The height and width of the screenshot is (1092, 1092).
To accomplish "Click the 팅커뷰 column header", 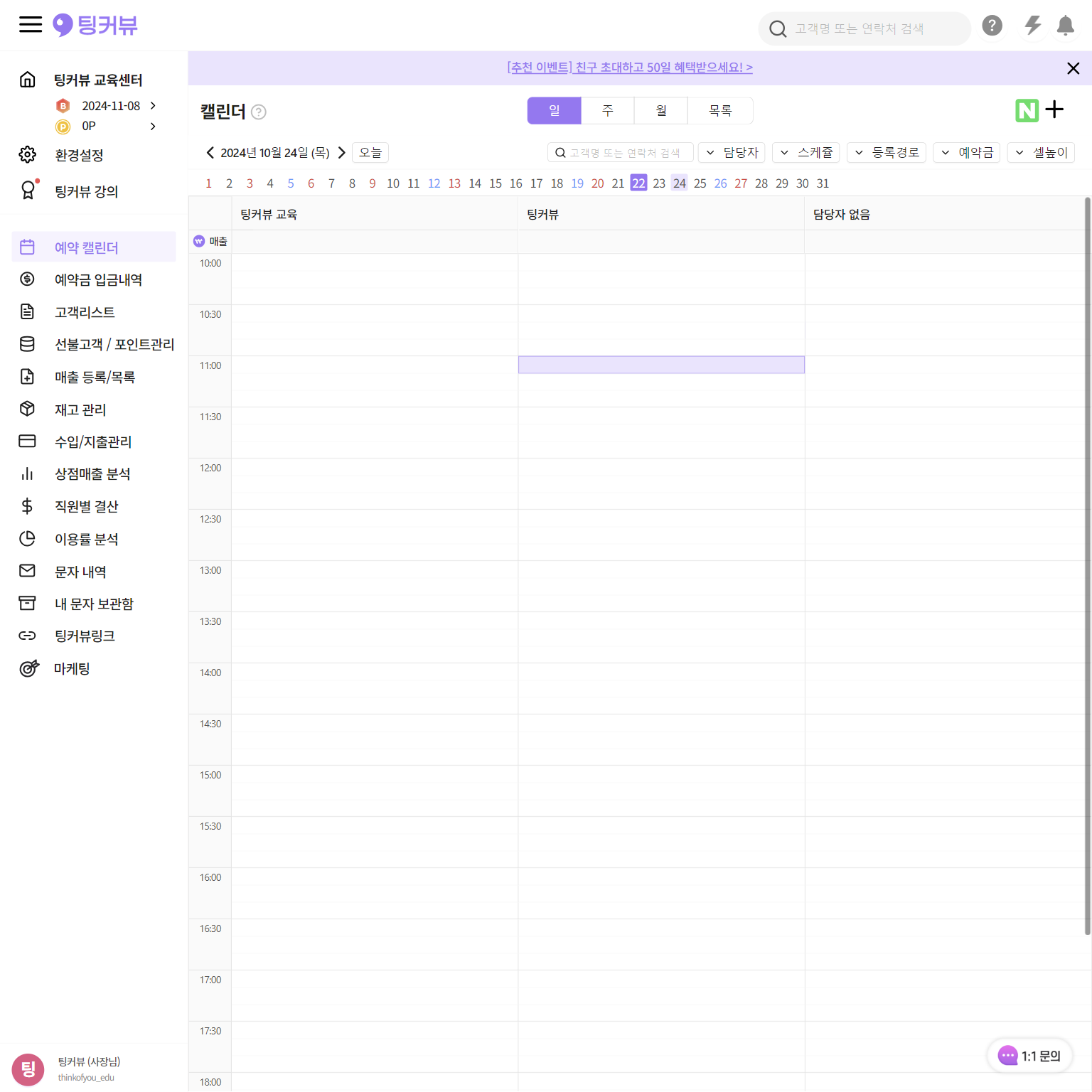I will (661, 214).
